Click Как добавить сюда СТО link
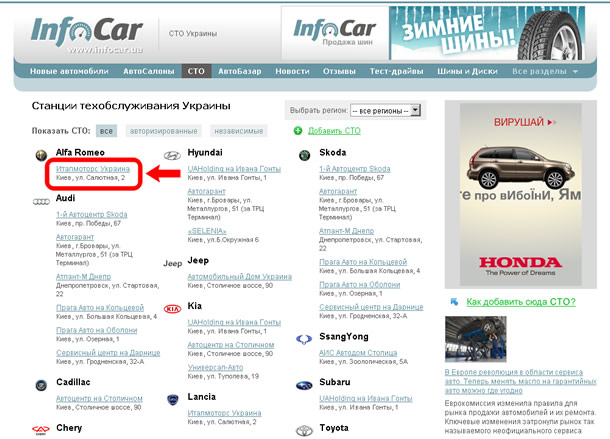Screen dimensions: 610x439 click(x=521, y=302)
